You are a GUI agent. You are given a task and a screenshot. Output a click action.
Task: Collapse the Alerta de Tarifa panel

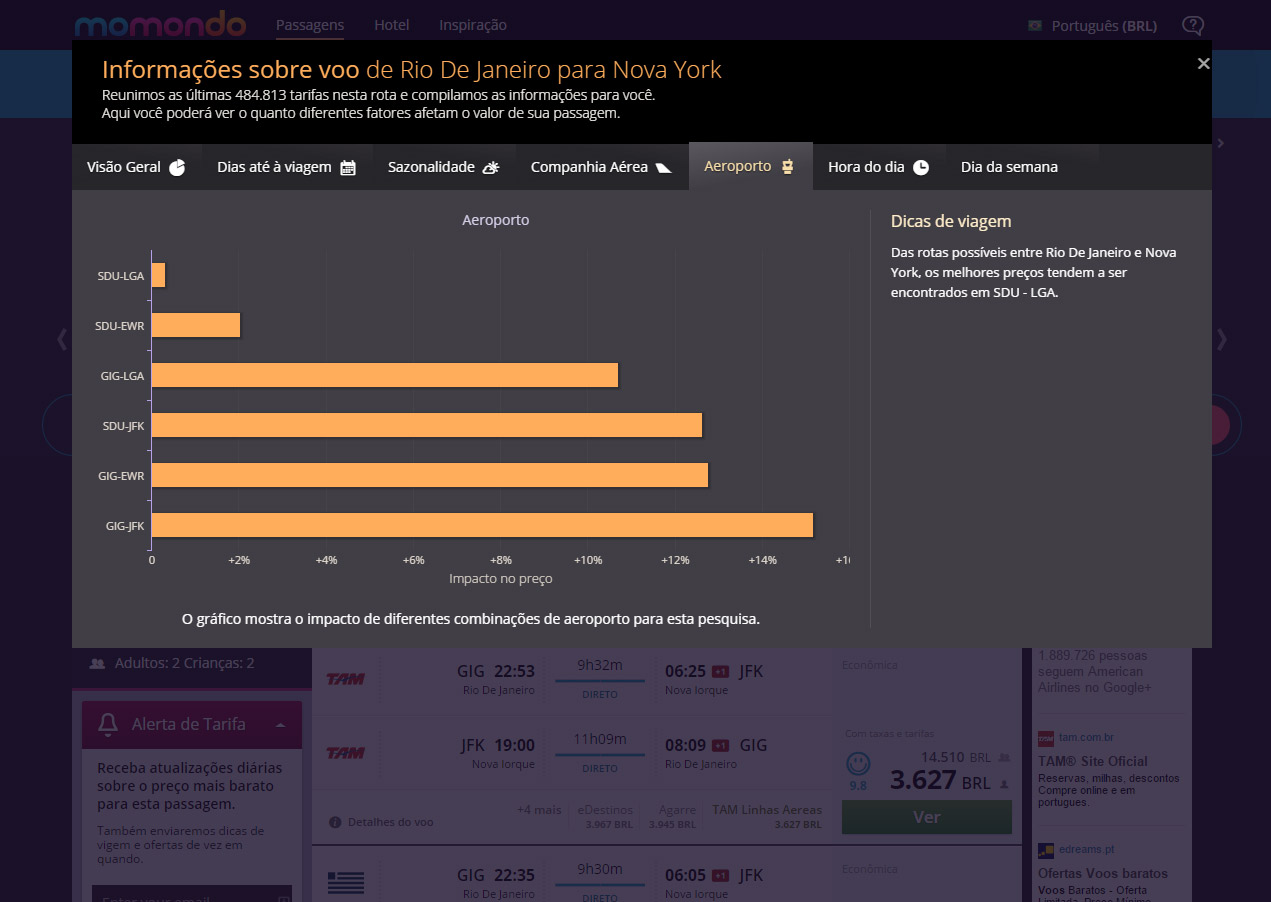[281, 725]
